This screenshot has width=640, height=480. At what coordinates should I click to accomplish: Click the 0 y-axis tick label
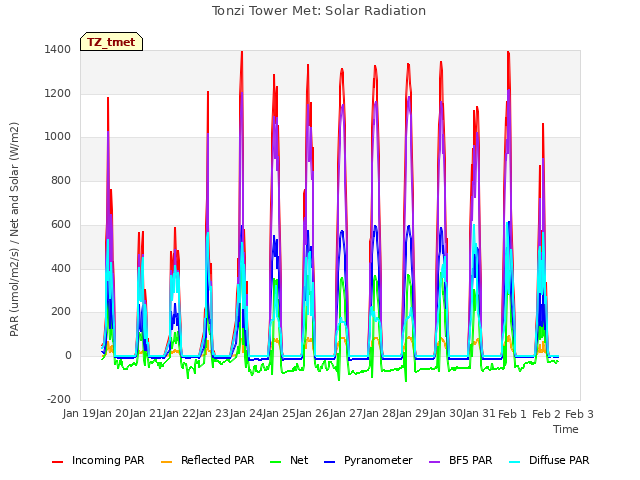[x=68, y=356]
